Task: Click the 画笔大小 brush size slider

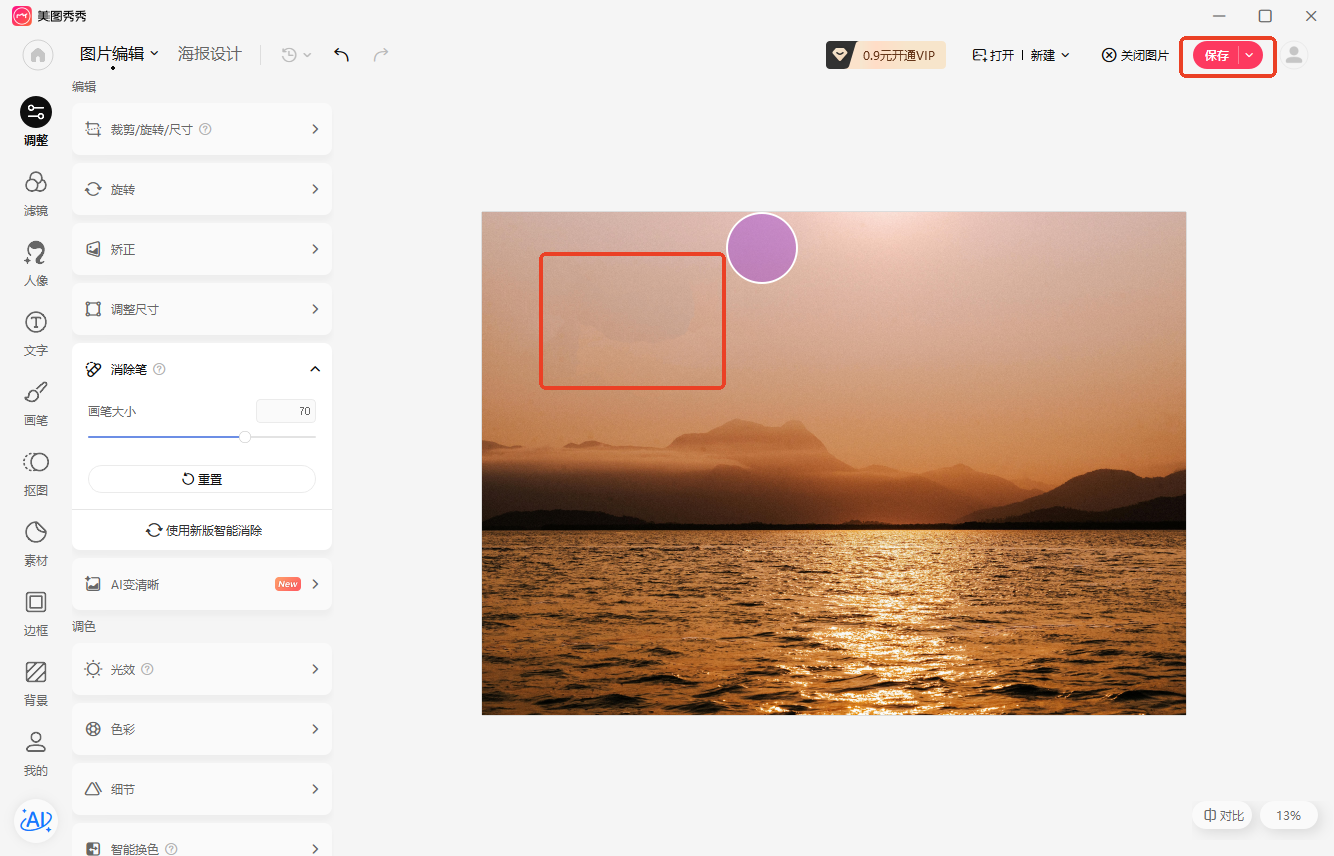Action: click(202, 437)
